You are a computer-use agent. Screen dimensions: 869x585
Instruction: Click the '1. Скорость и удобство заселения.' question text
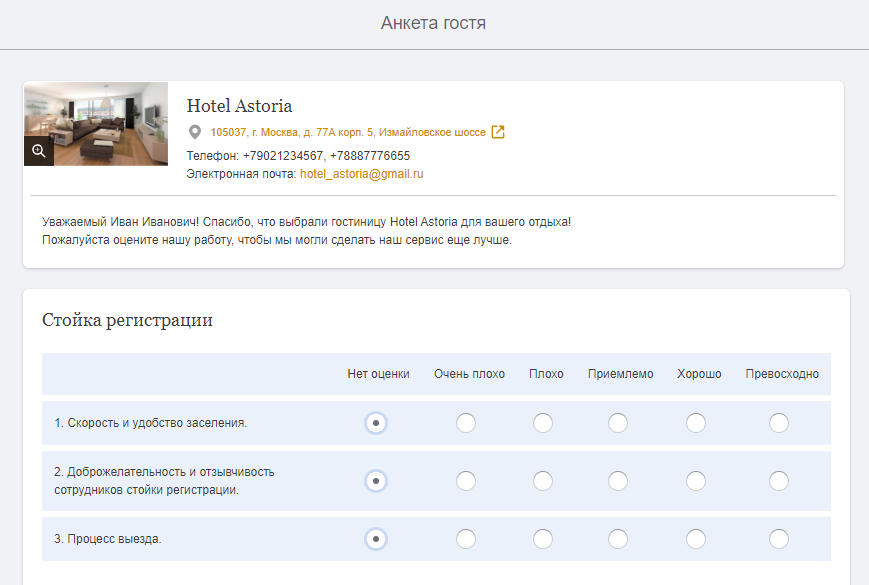[x=151, y=423]
